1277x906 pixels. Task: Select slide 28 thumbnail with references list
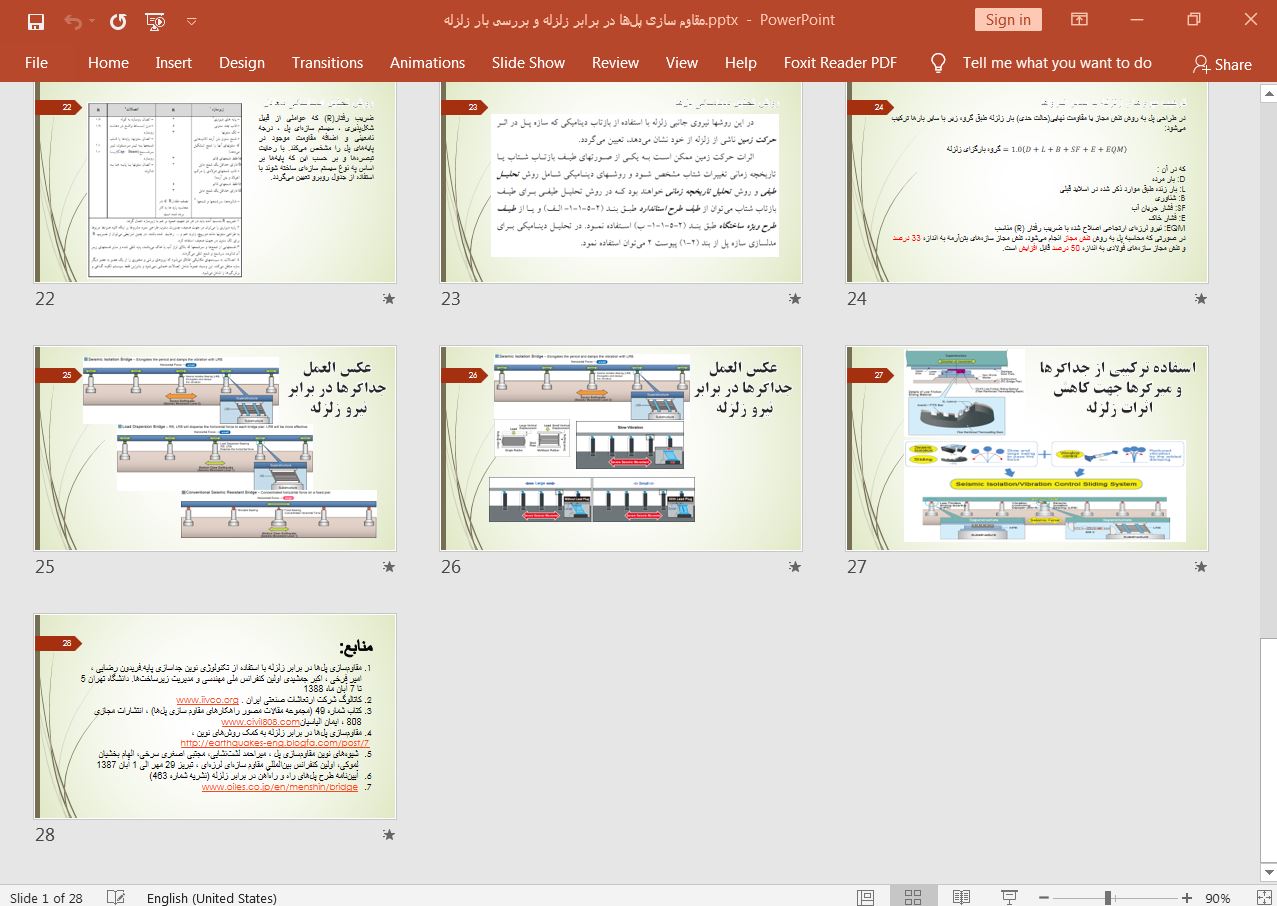tap(215, 716)
